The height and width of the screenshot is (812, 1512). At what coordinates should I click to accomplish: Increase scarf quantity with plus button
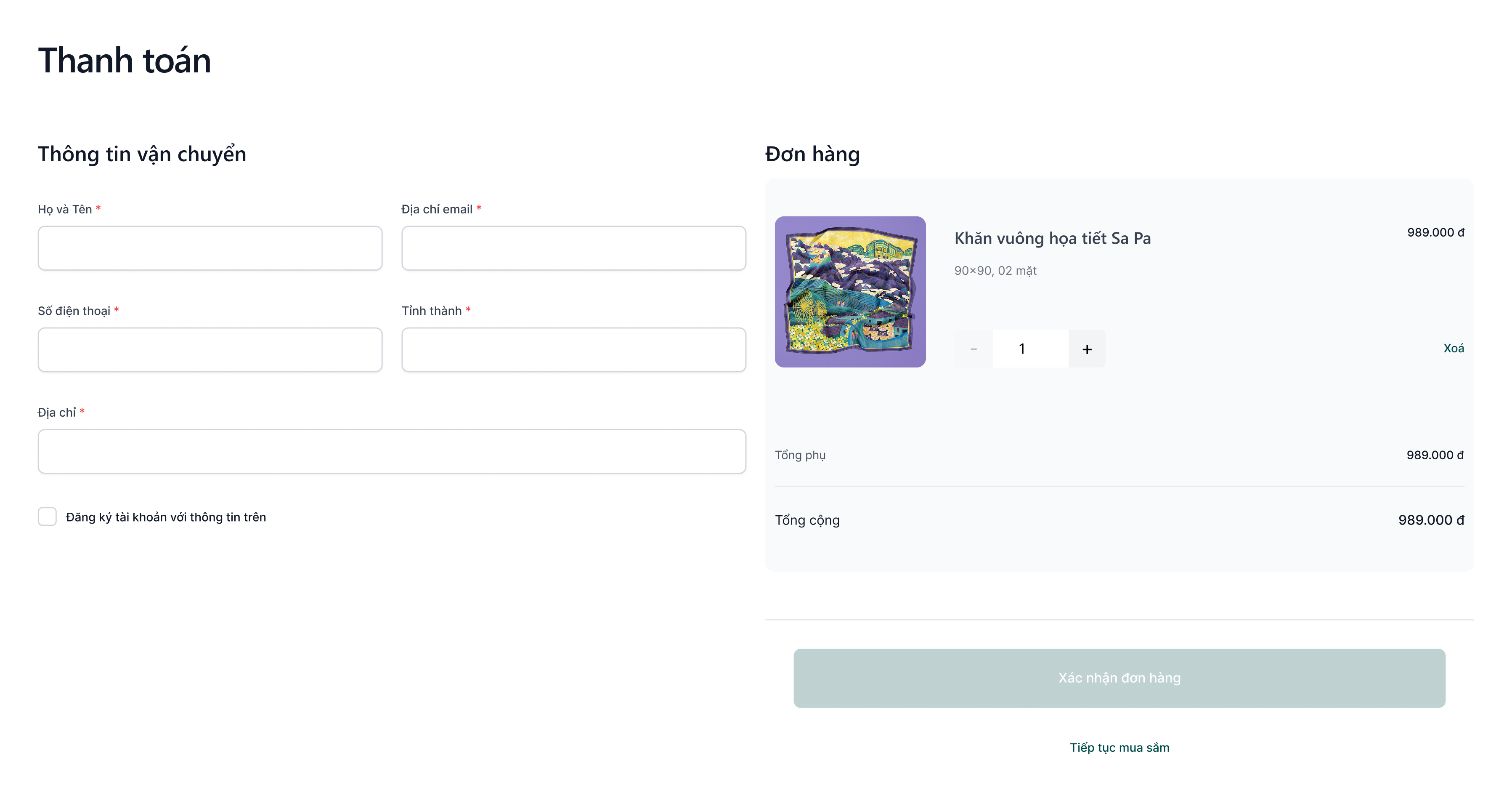[x=1086, y=349]
